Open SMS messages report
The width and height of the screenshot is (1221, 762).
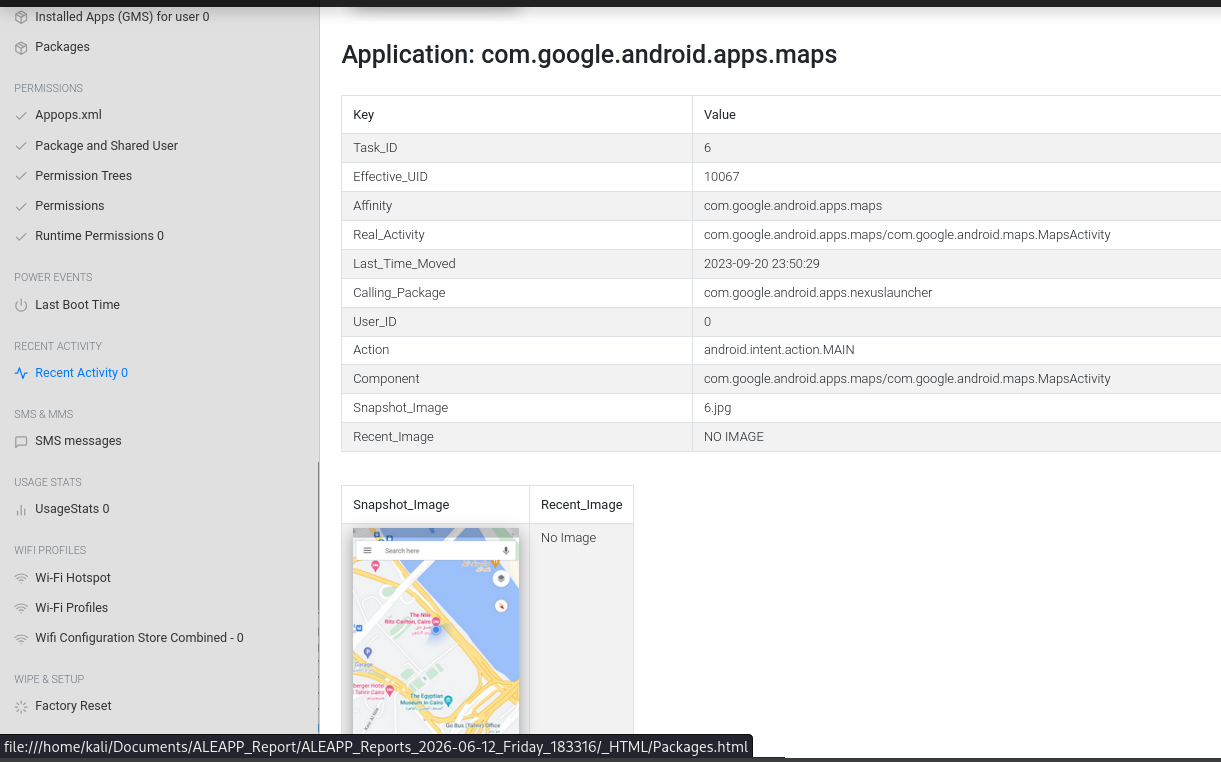point(78,441)
